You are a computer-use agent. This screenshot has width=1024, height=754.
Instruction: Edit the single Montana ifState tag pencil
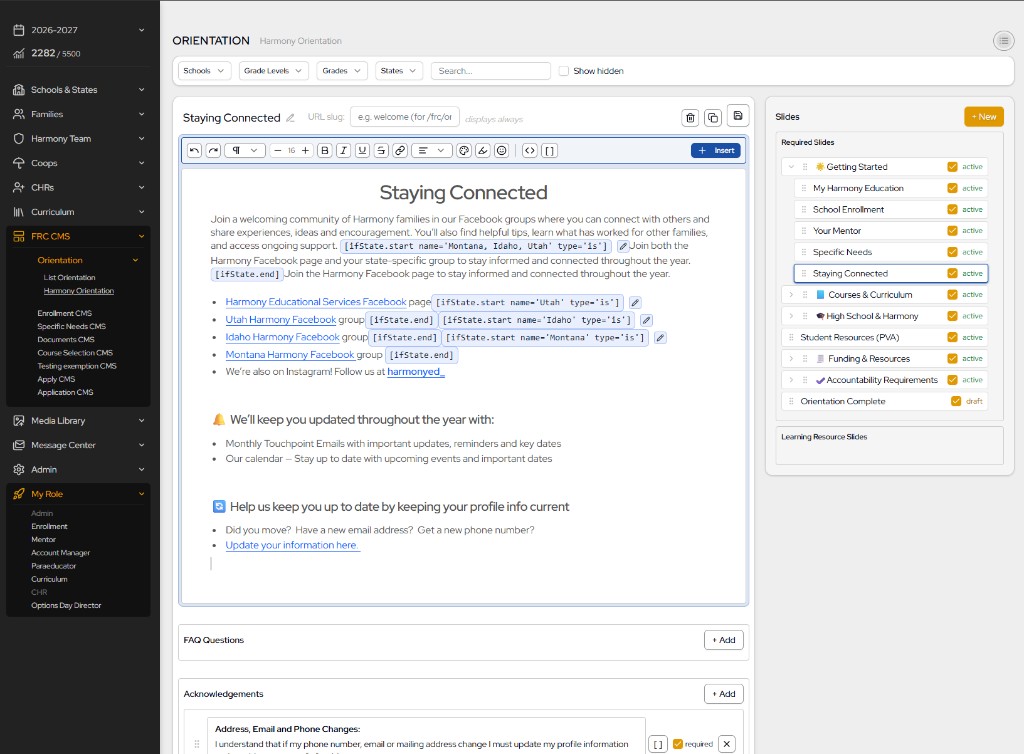point(660,338)
